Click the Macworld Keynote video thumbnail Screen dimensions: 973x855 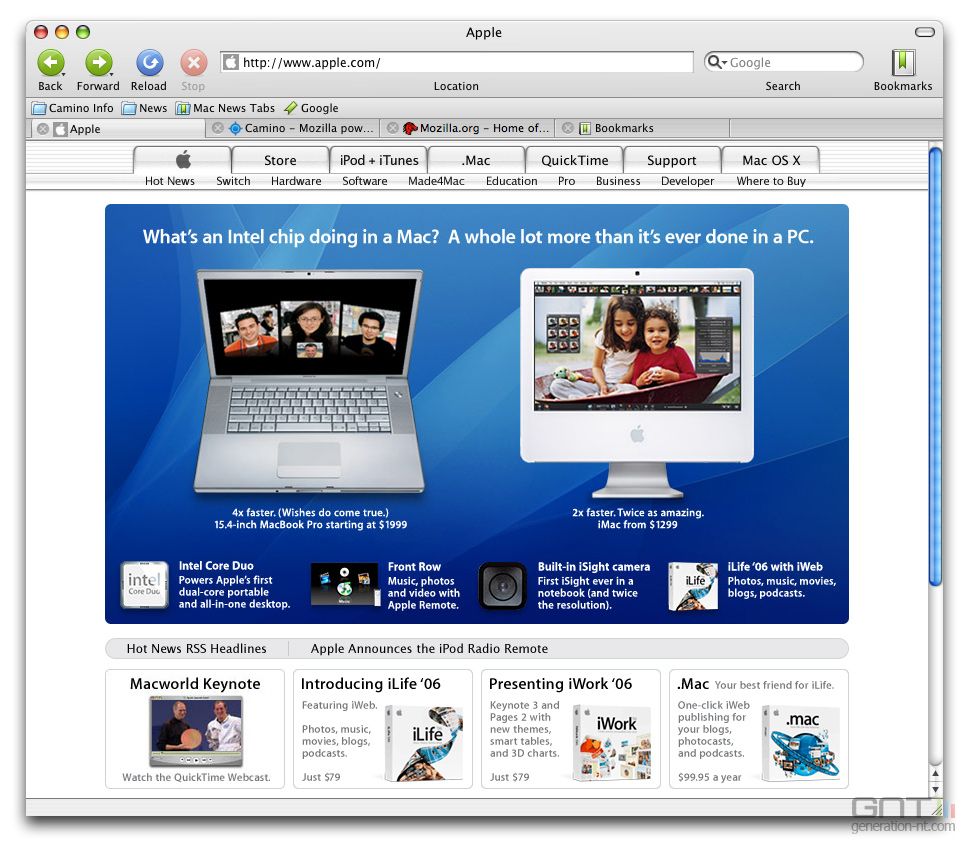pos(196,732)
